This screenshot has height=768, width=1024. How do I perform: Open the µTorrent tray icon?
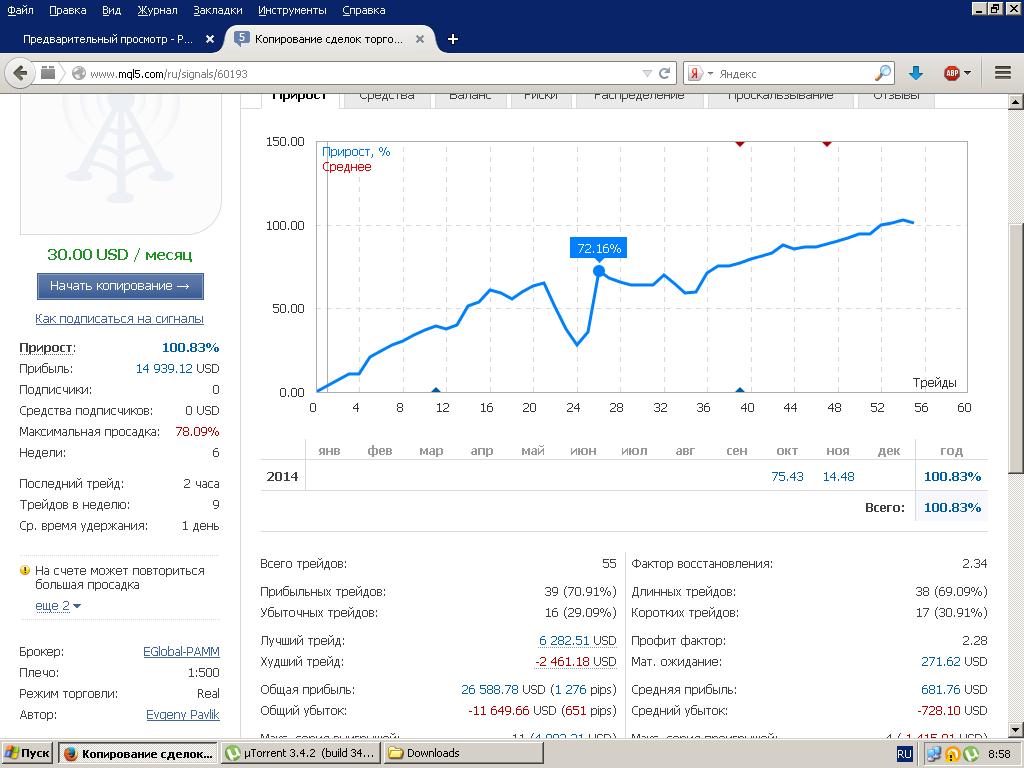(x=971, y=754)
